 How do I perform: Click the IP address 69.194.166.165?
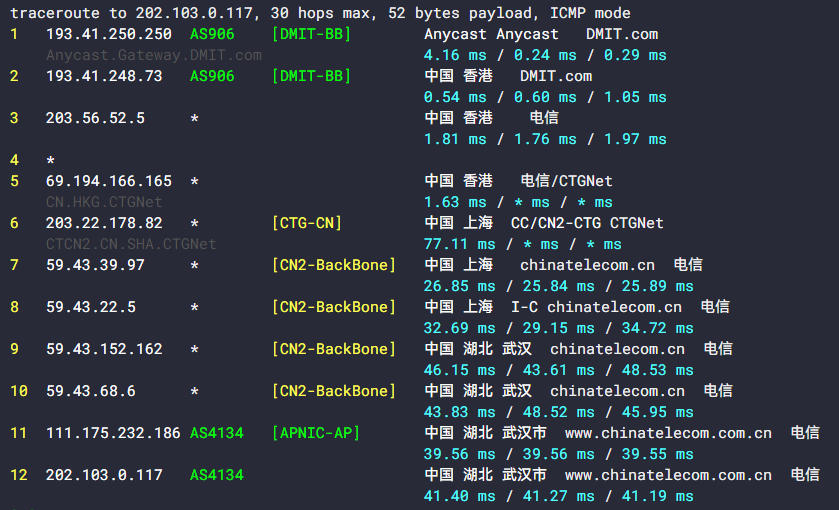(109, 181)
